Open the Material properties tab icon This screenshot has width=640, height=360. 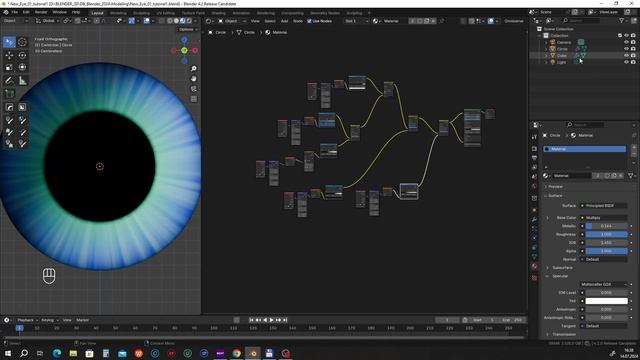coord(534,266)
